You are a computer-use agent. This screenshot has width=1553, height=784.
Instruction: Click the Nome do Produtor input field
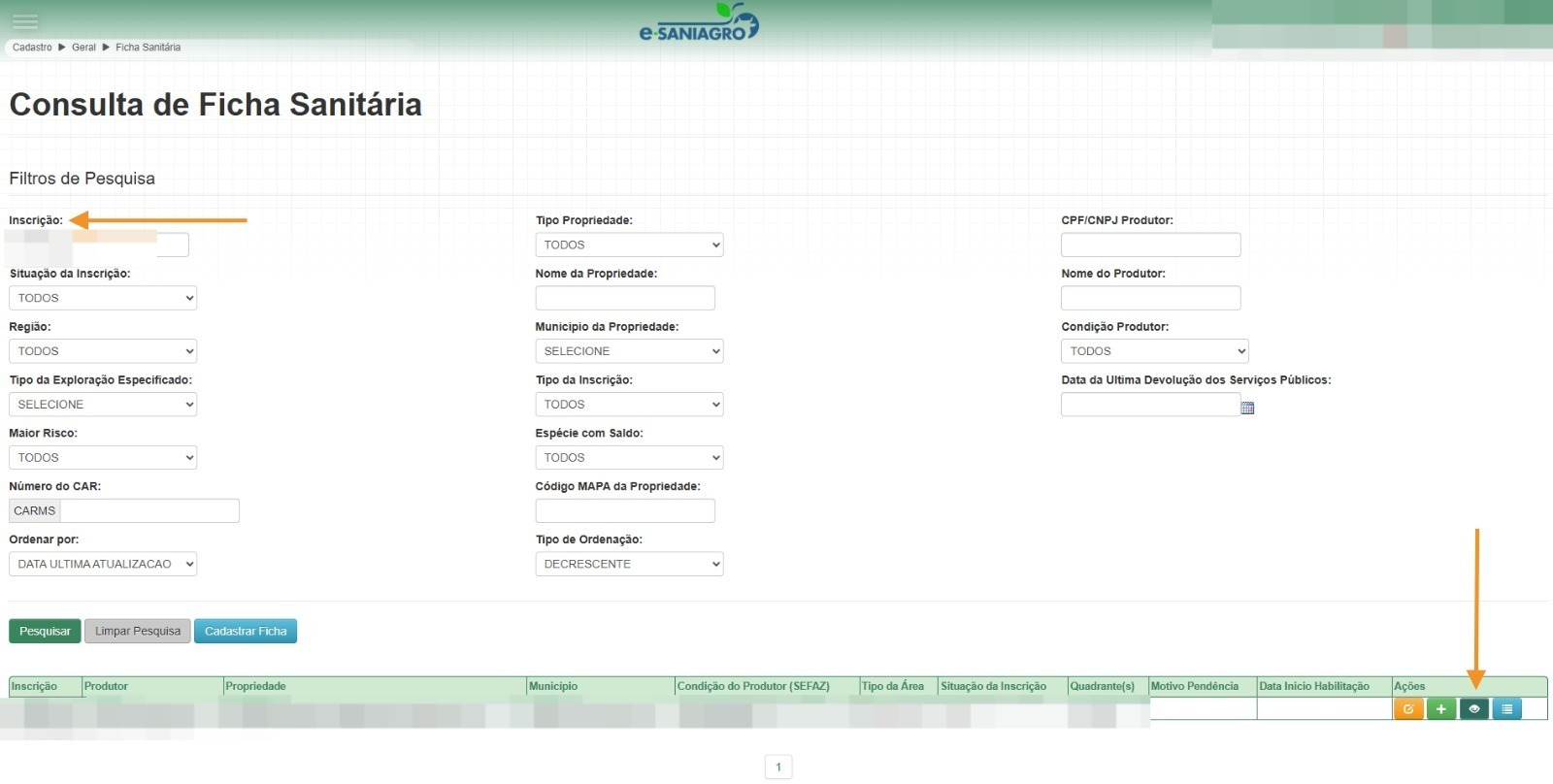pyautogui.click(x=1150, y=298)
